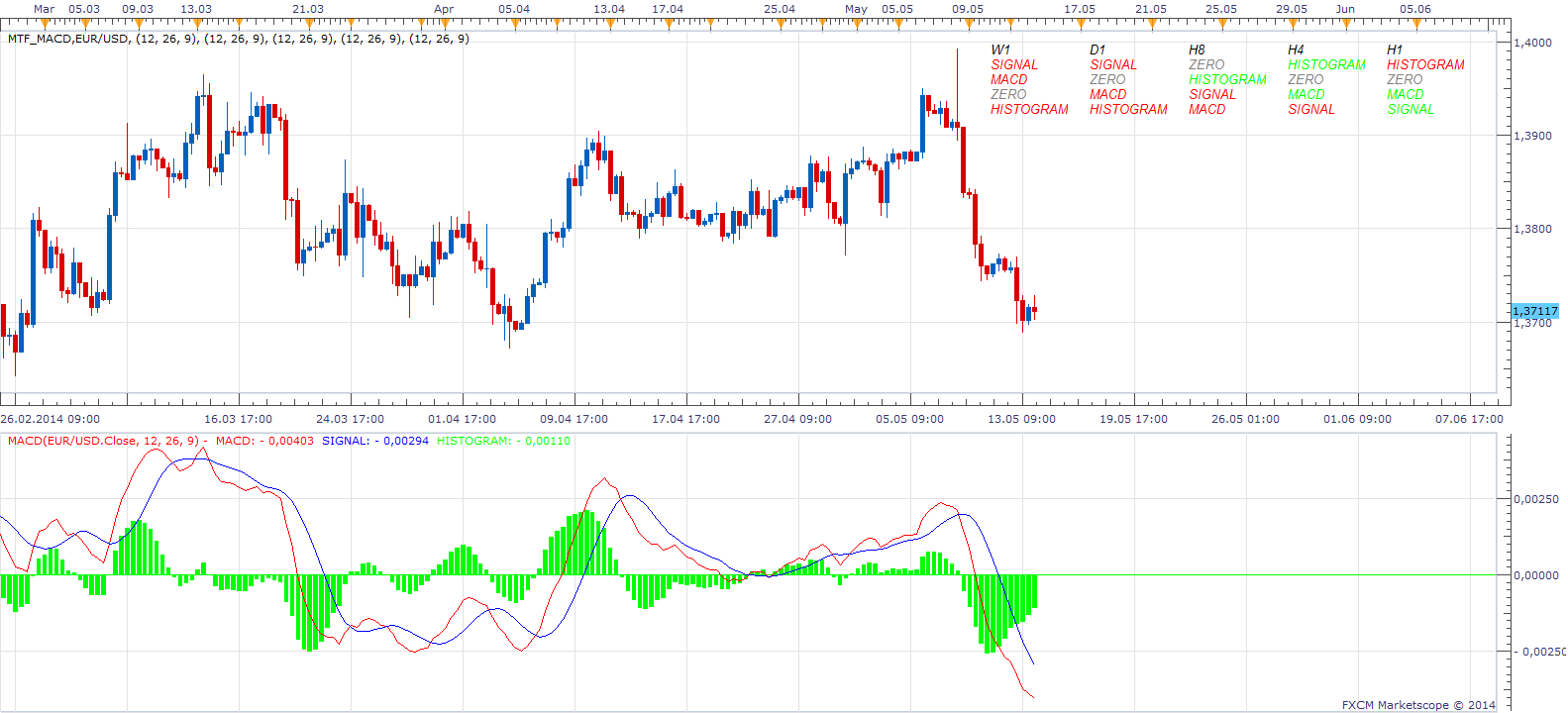The width and height of the screenshot is (1568, 713).
Task: Click the red HISTOGRAM entry under H1
Action: pos(1425,64)
